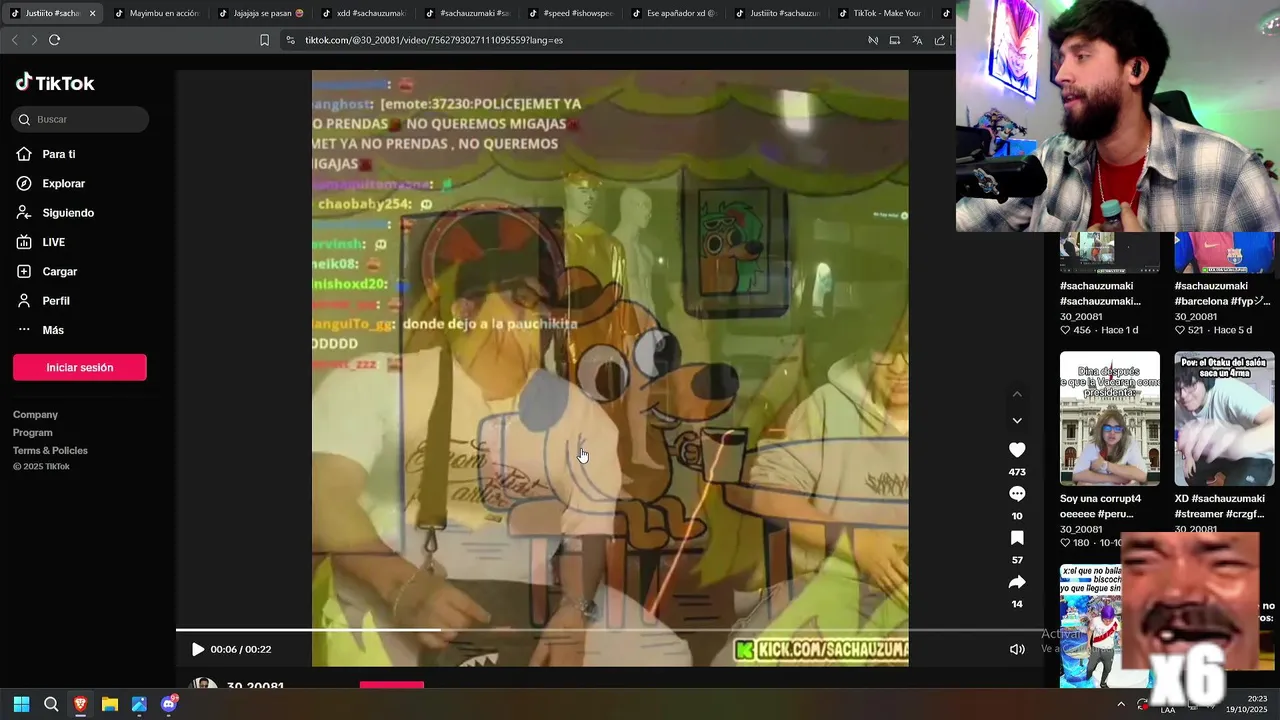
Task: Open the '#sachauzumaki #barcelona' video caption
Action: [x=1223, y=293]
